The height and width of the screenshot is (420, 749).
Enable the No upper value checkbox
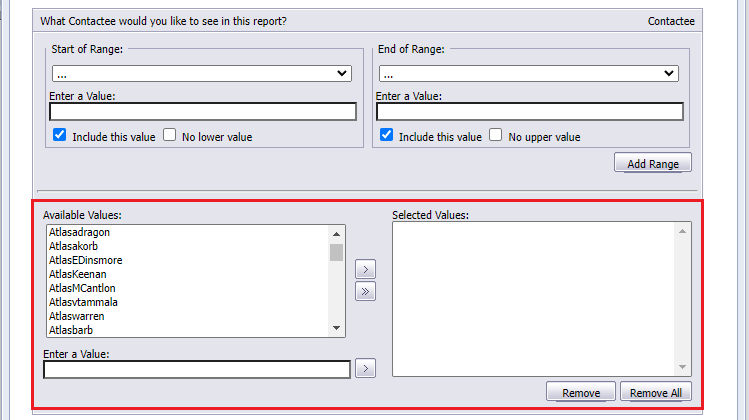[x=496, y=135]
